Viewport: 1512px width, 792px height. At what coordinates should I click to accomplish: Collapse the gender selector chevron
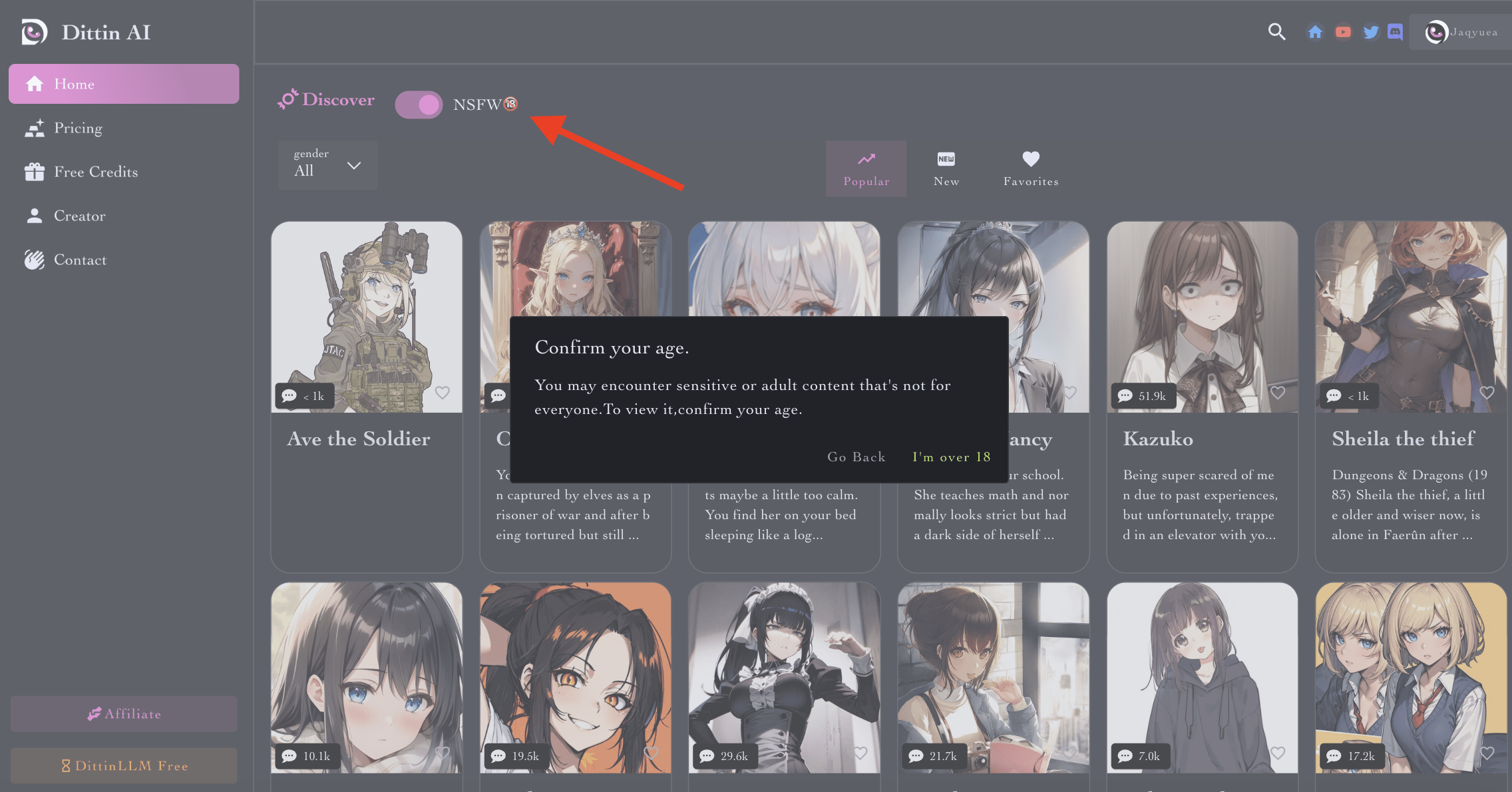click(354, 165)
